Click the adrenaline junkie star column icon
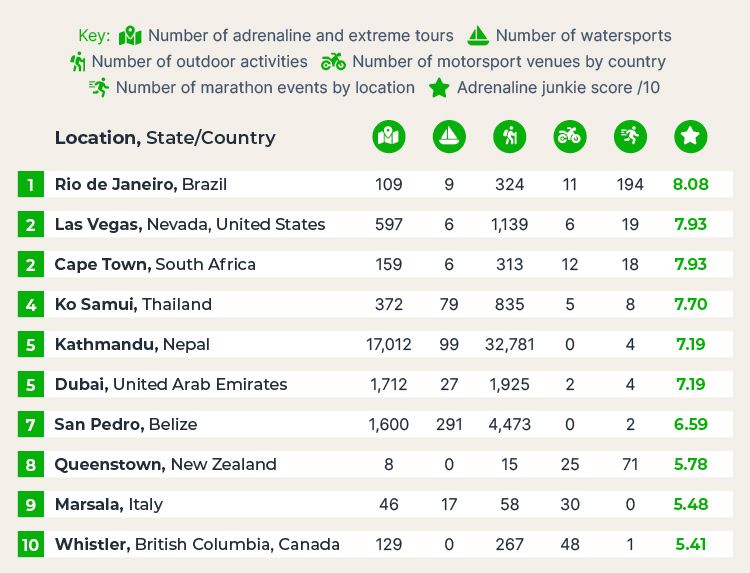The height and width of the screenshot is (573, 750). click(691, 137)
